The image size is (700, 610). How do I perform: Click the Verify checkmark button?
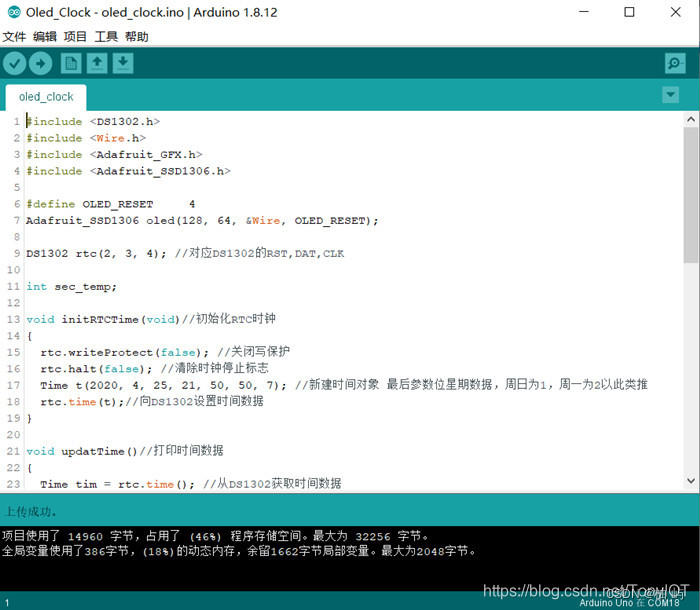pos(14,63)
